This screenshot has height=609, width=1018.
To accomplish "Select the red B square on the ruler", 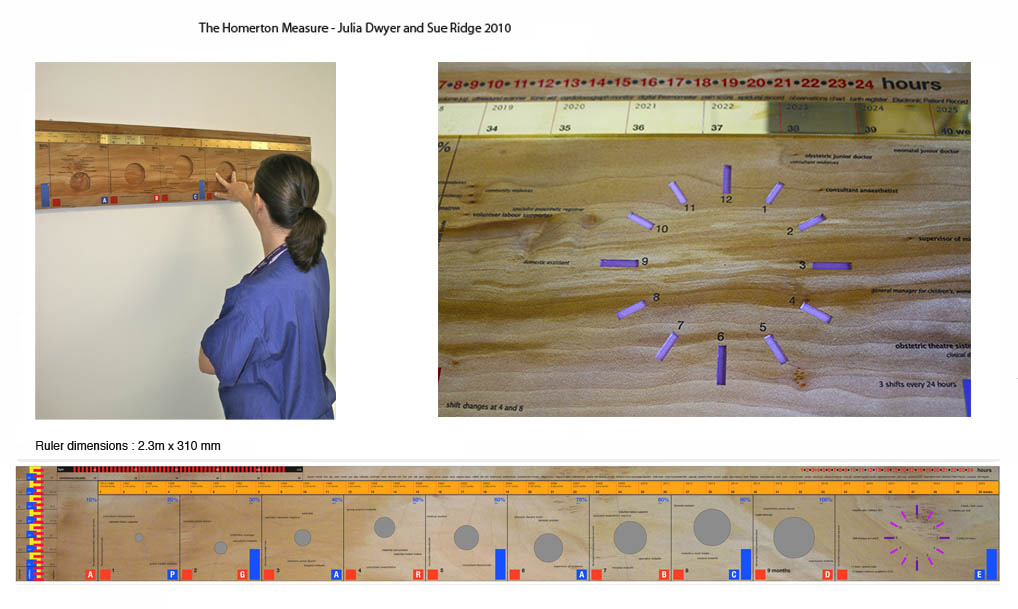I will [x=664, y=575].
